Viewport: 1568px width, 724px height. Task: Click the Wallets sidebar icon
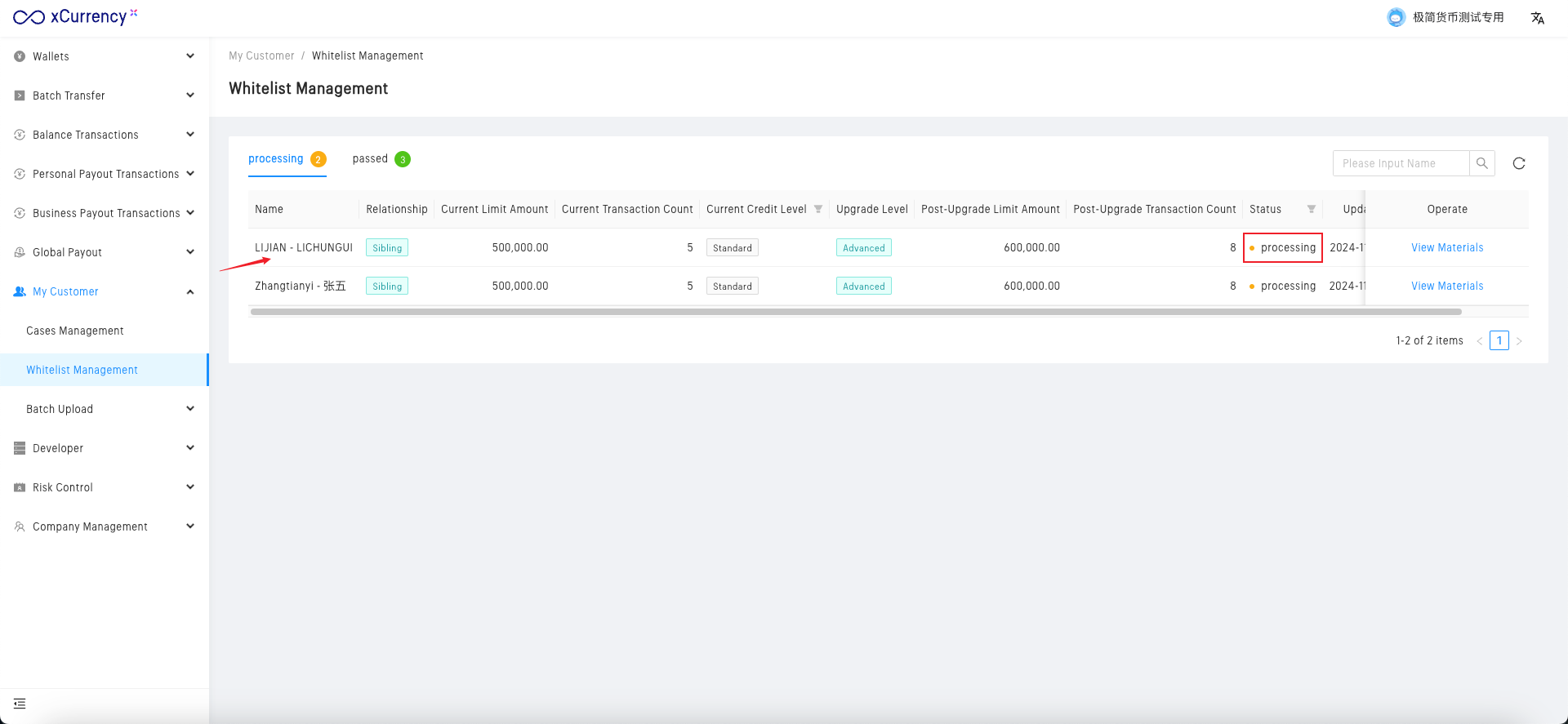pyautogui.click(x=20, y=56)
